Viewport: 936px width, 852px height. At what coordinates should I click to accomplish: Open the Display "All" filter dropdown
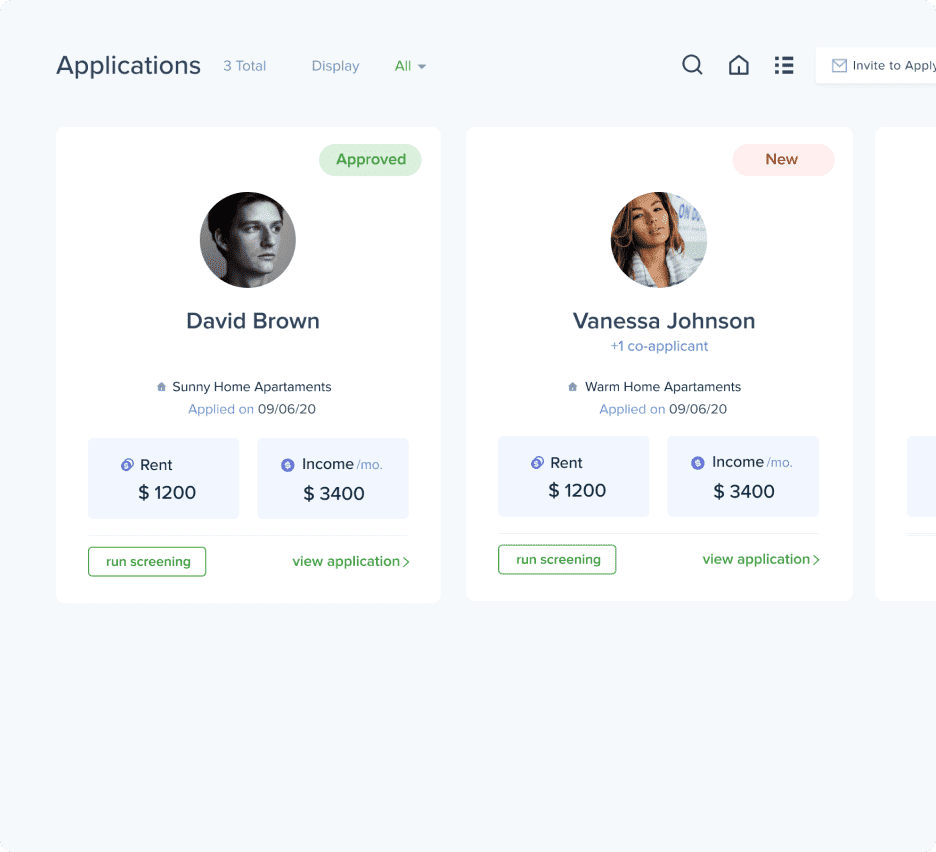410,66
